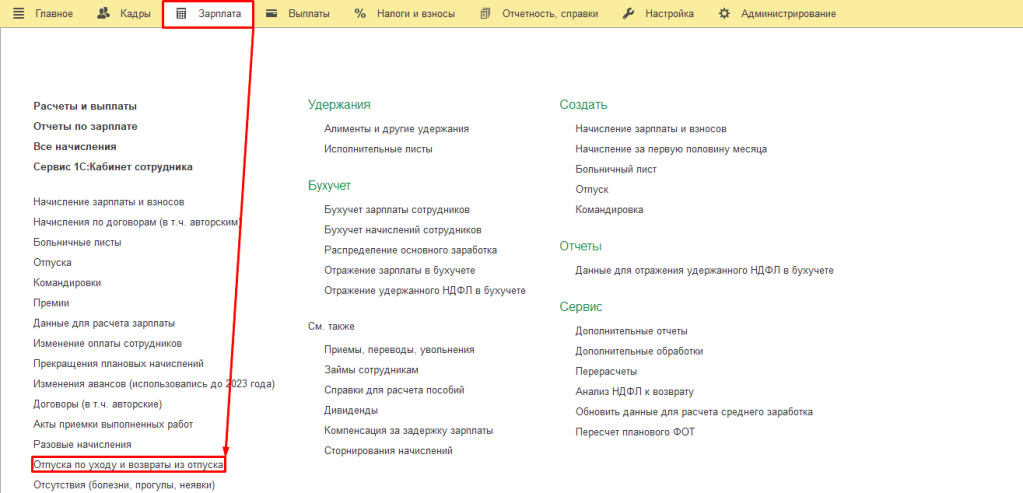Open Бухучет зарплаты сотрудников
This screenshot has height=493, width=1023.
[x=397, y=210]
